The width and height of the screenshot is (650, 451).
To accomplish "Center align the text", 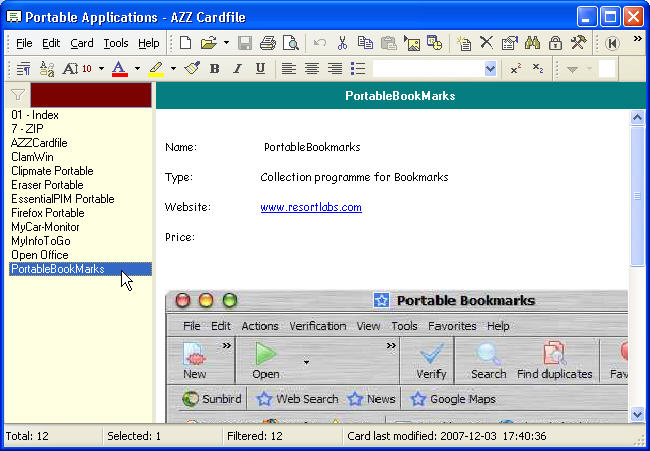I will click(312, 68).
